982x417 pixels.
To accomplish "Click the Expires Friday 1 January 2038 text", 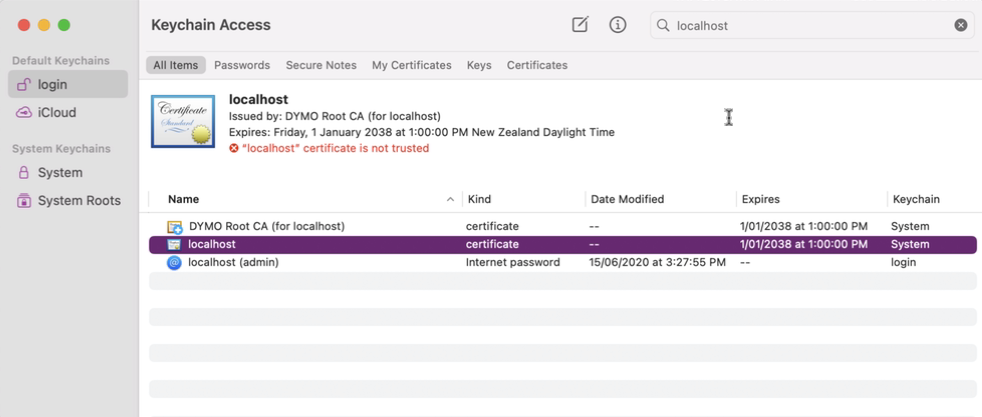I will (421, 132).
